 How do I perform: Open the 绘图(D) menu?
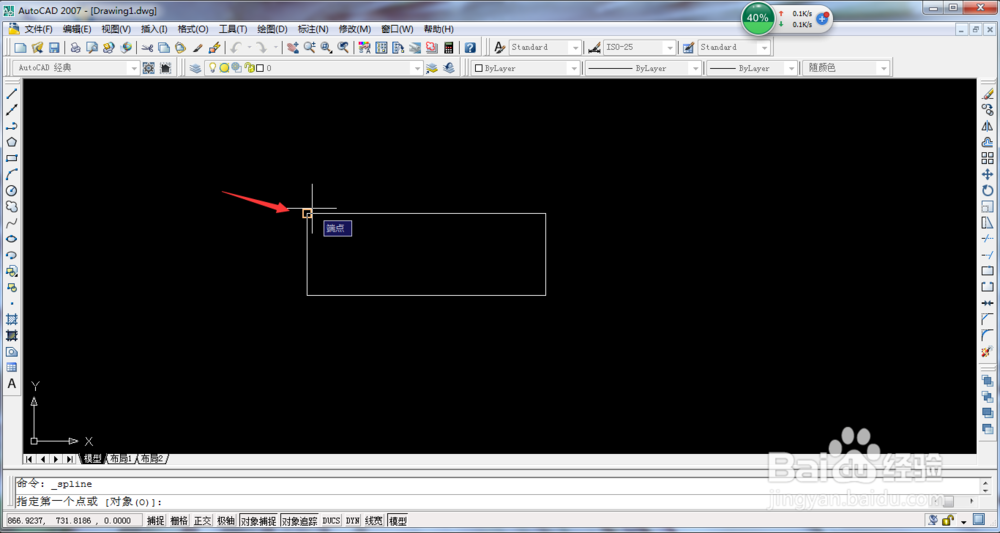coord(272,29)
